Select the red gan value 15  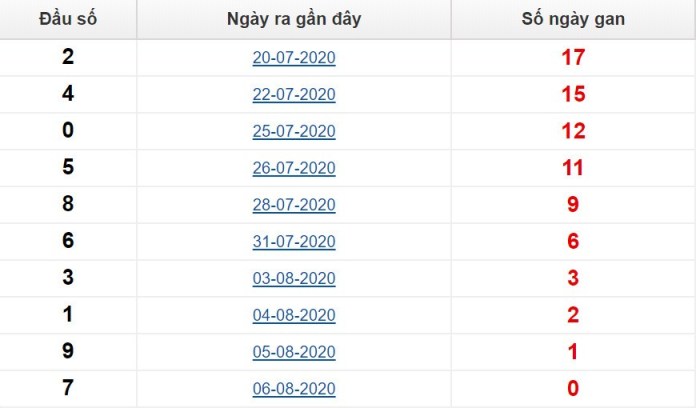point(573,94)
